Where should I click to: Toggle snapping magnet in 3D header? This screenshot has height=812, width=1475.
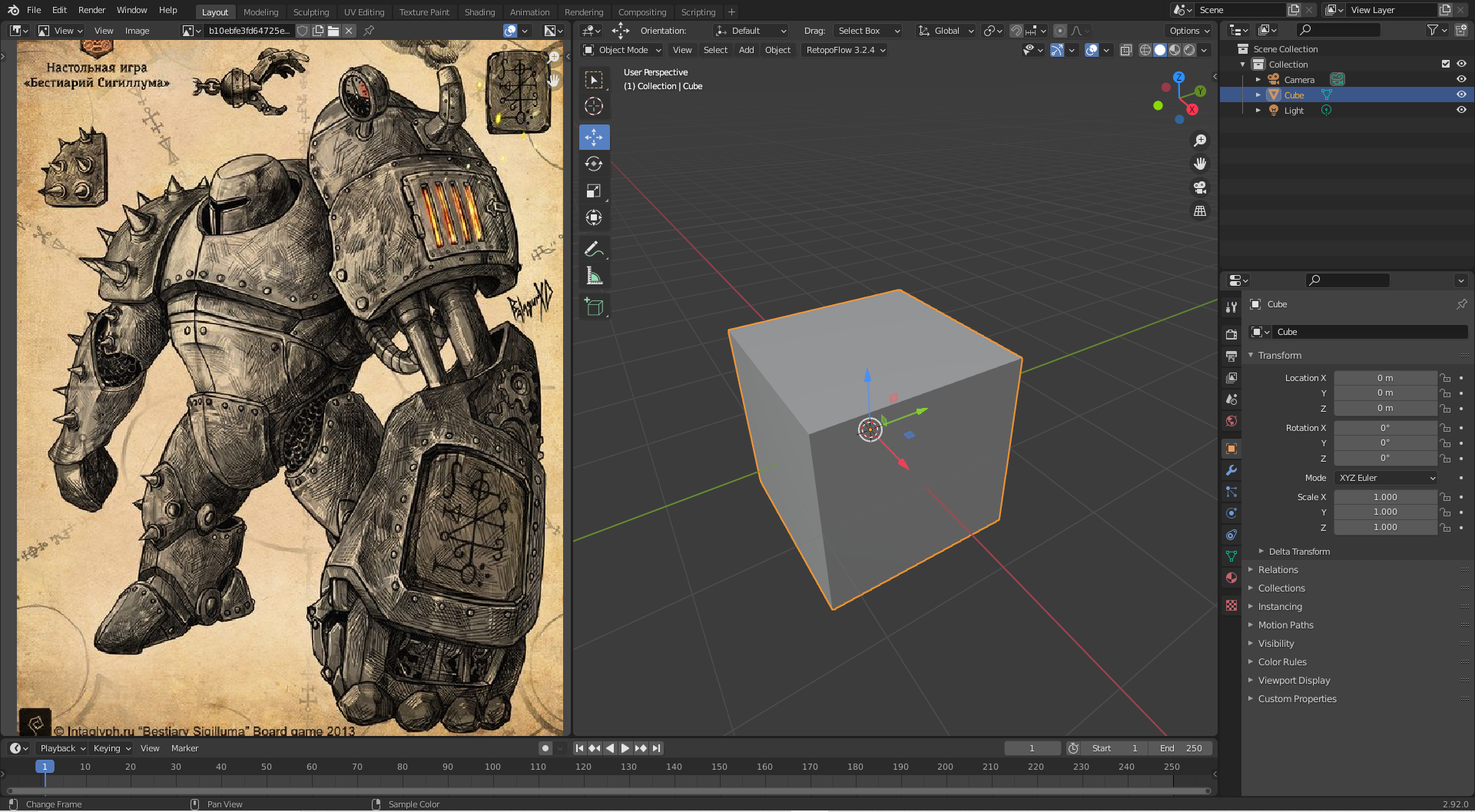[x=1016, y=31]
